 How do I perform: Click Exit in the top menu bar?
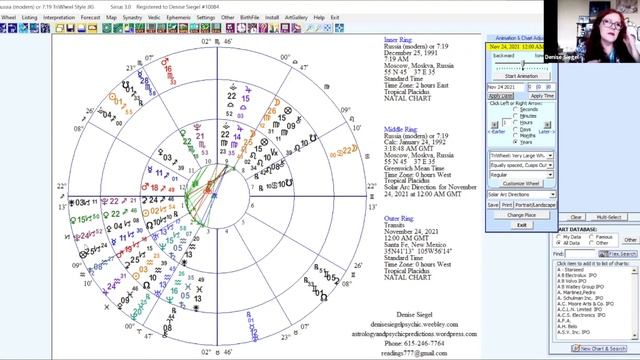coord(335,18)
